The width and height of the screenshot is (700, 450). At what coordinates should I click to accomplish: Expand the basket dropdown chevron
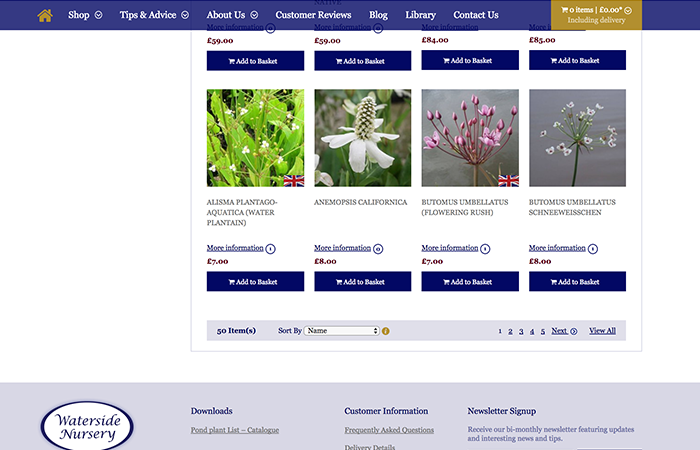628,10
